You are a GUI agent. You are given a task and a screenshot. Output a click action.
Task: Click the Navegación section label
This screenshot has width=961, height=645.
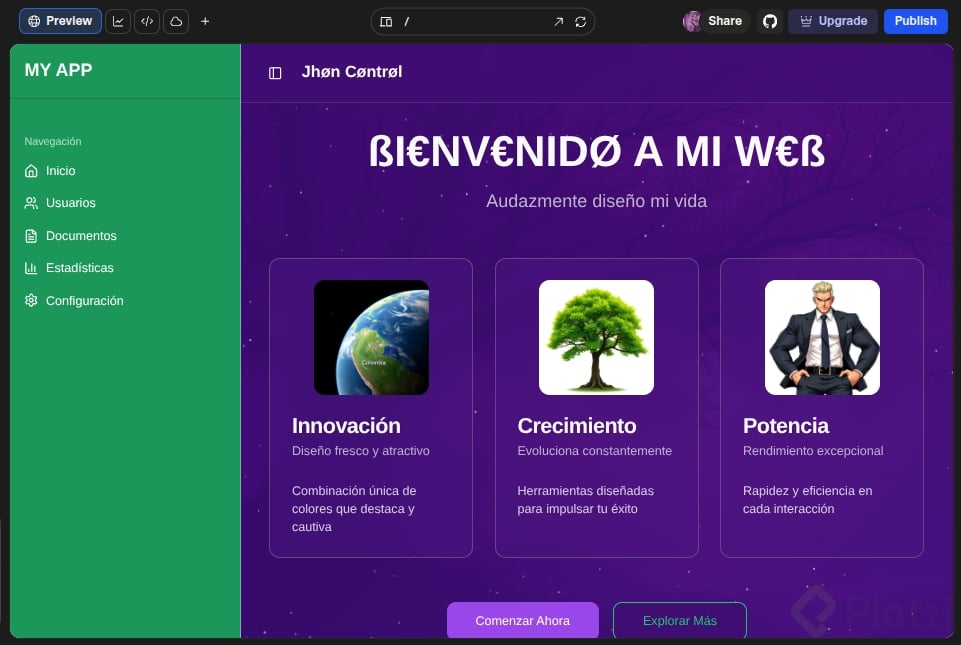[53, 142]
